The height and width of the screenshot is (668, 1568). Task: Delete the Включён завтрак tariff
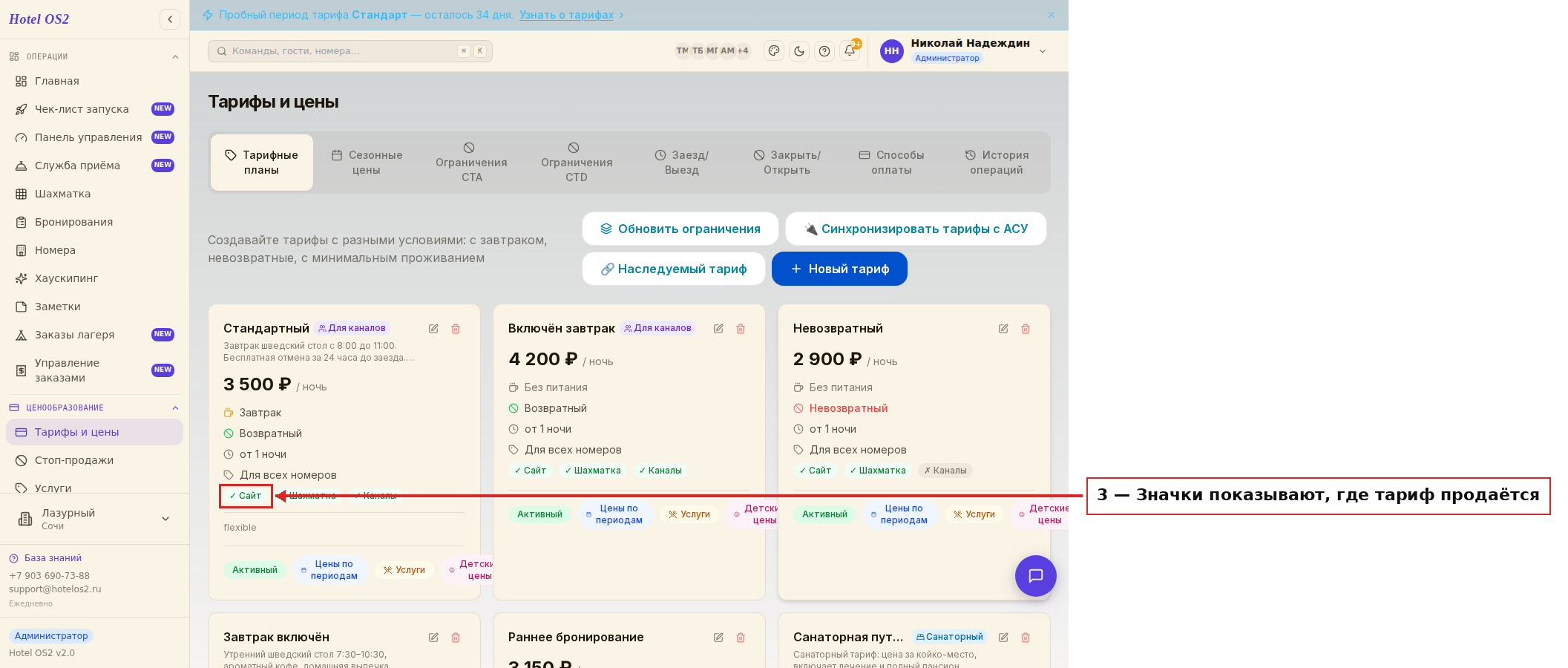pyautogui.click(x=741, y=329)
